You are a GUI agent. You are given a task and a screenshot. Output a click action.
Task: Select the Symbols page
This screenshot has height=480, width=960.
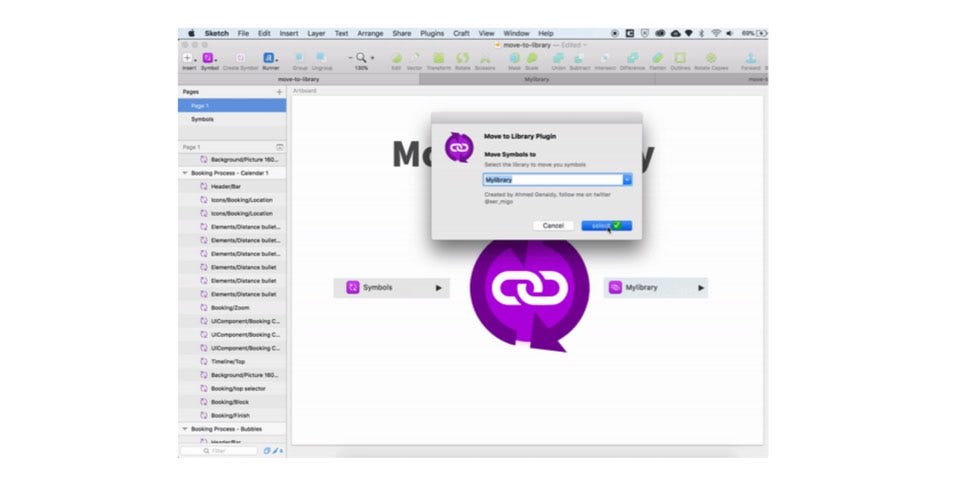[232, 119]
